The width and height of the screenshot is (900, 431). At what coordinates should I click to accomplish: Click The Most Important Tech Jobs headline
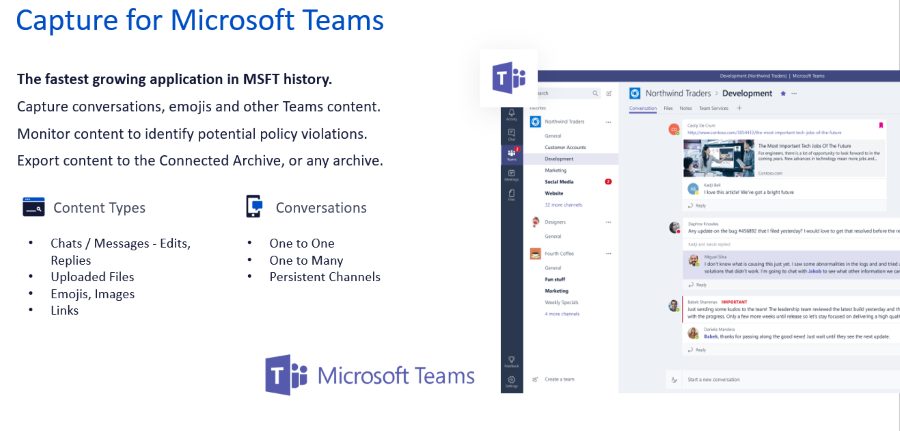(x=804, y=146)
